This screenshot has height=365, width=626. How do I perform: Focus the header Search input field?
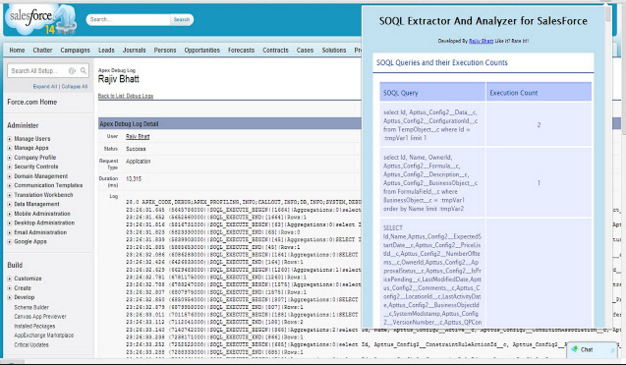click(129, 19)
